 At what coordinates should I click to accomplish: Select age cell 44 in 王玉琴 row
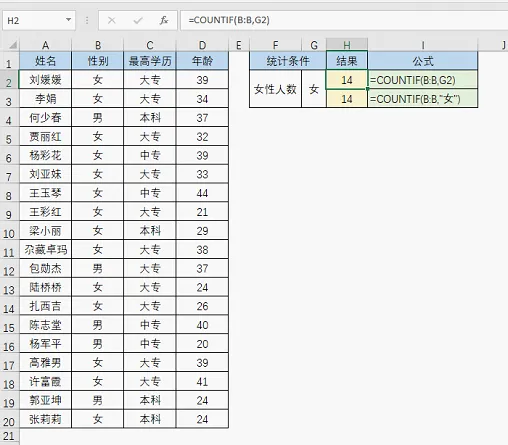(x=202, y=193)
